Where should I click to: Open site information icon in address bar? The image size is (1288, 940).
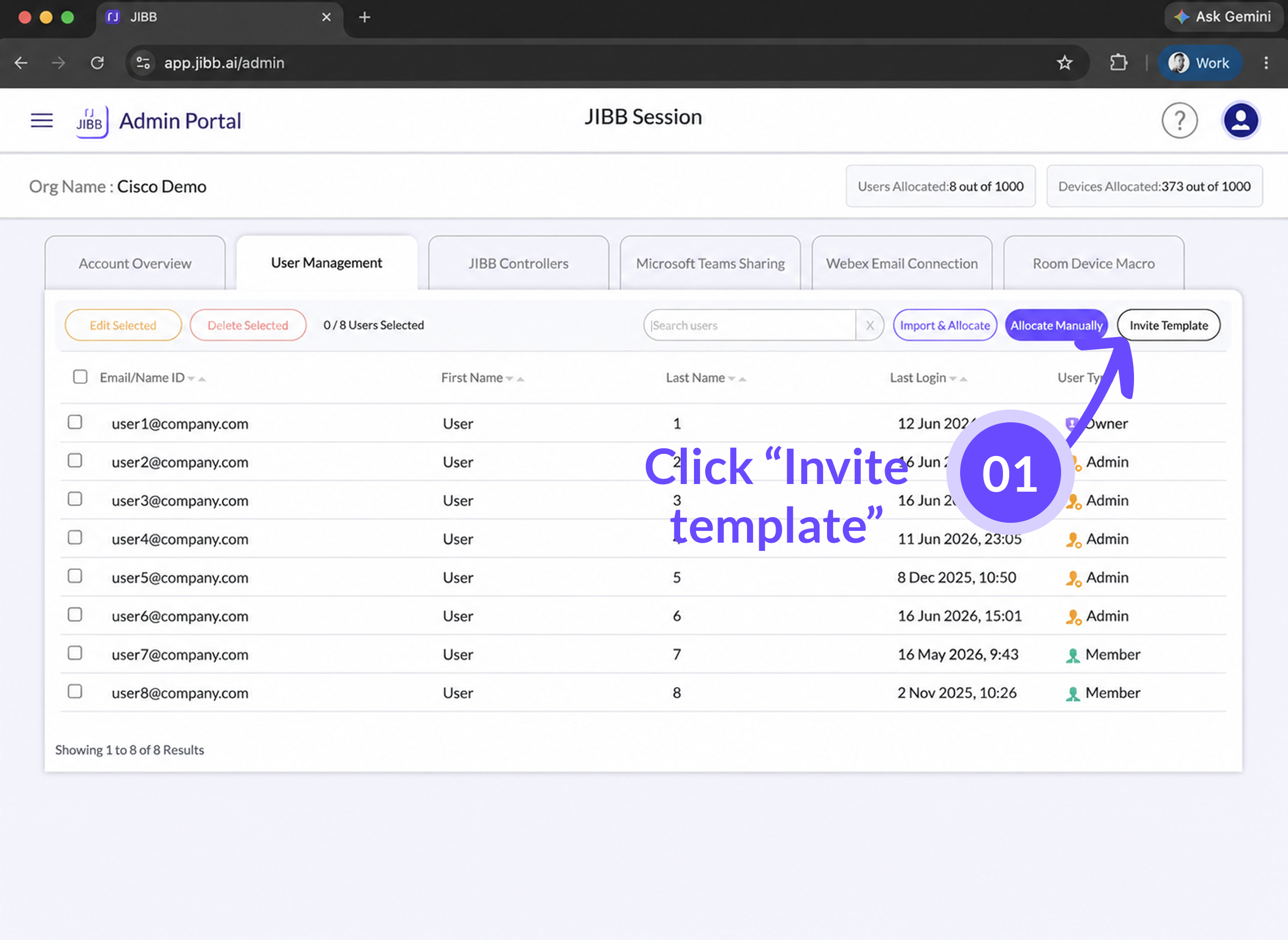(143, 63)
